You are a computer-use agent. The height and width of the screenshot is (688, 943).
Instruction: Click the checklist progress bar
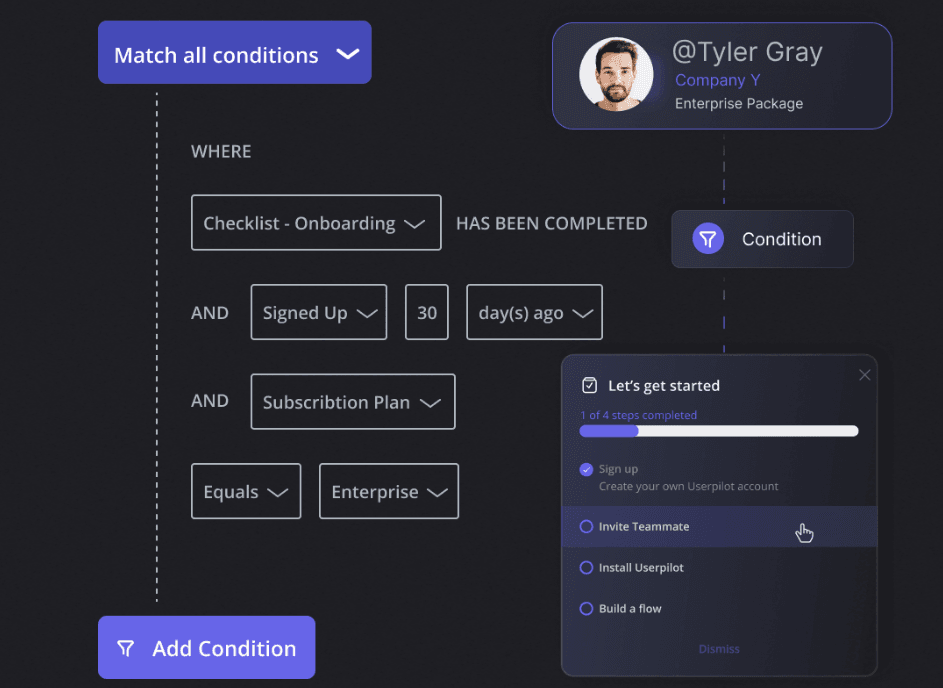pyautogui.click(x=719, y=430)
